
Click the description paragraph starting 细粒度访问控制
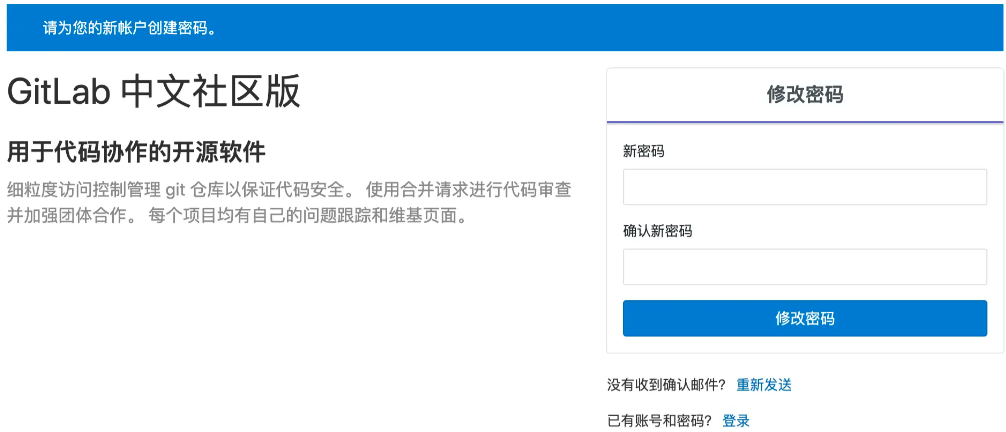click(289, 203)
